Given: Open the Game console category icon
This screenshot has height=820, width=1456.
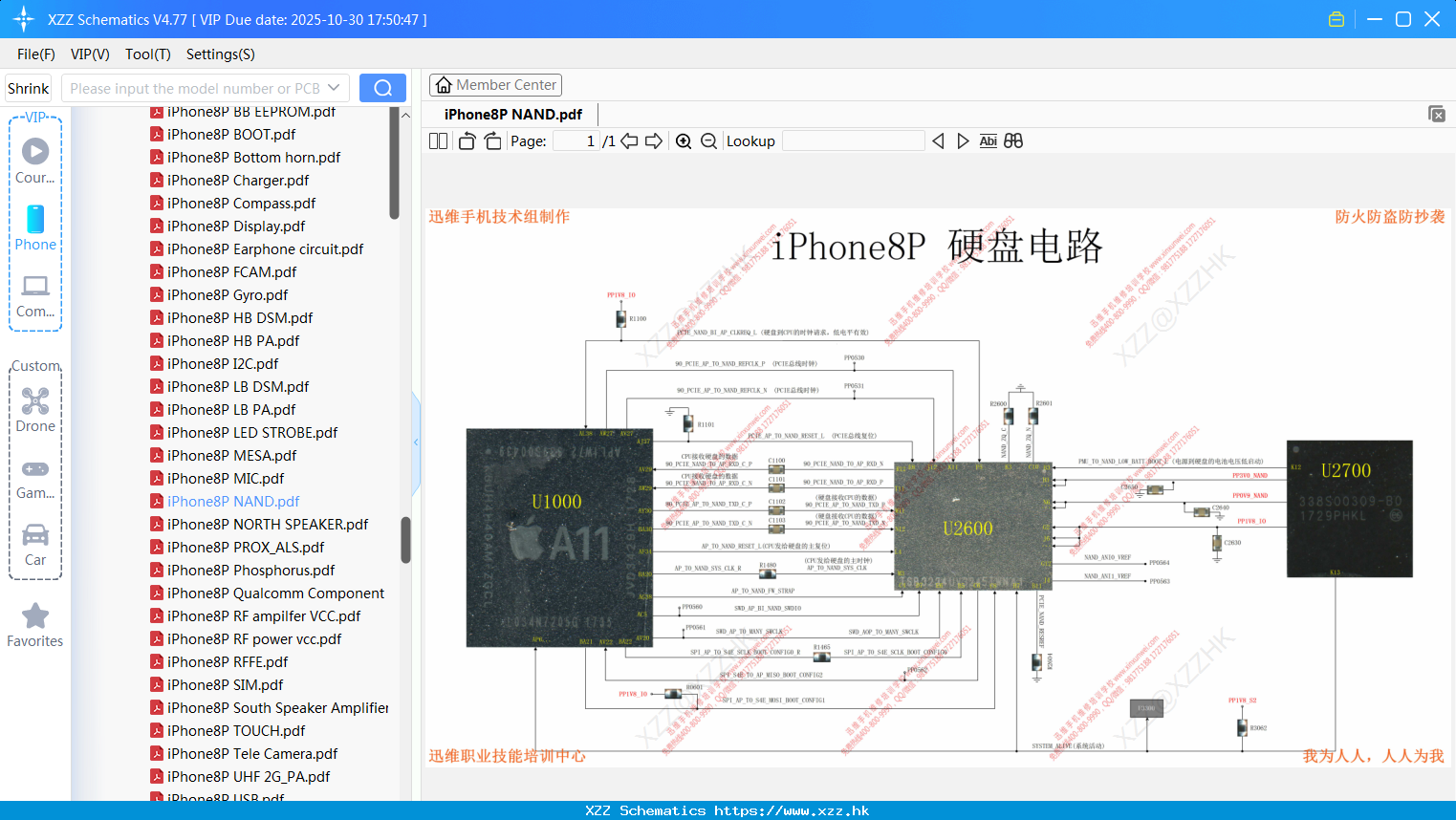Looking at the screenshot, I should [x=35, y=468].
